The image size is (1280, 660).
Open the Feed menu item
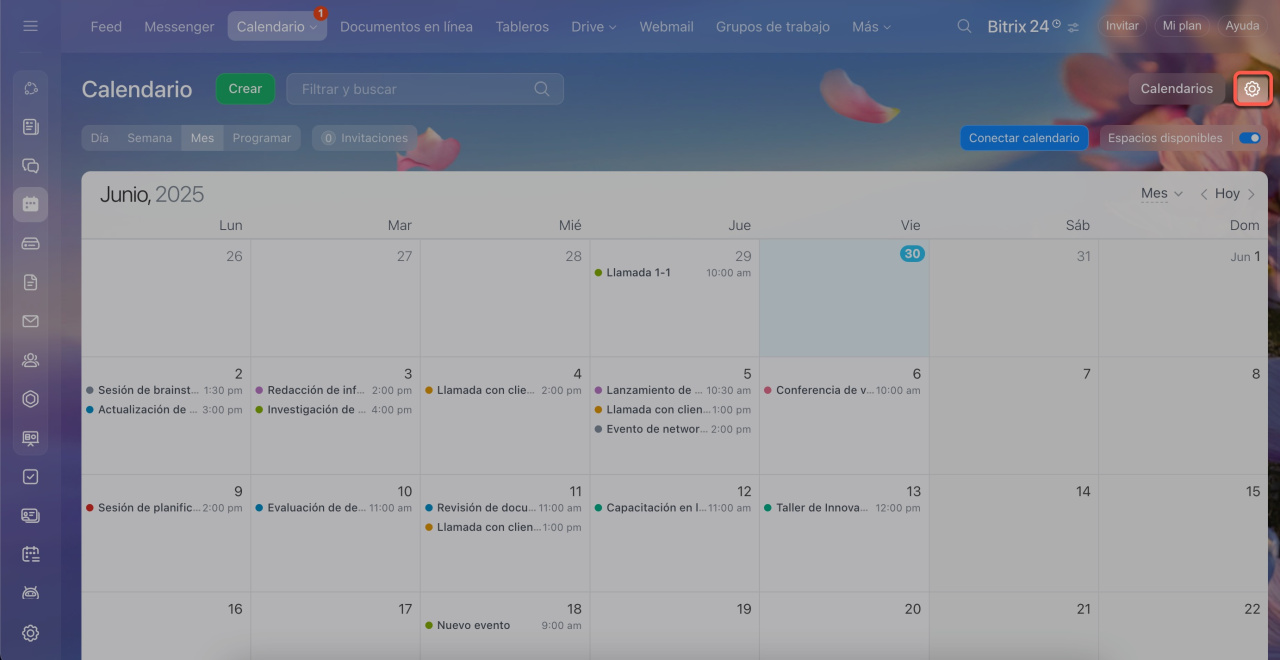pyautogui.click(x=106, y=27)
